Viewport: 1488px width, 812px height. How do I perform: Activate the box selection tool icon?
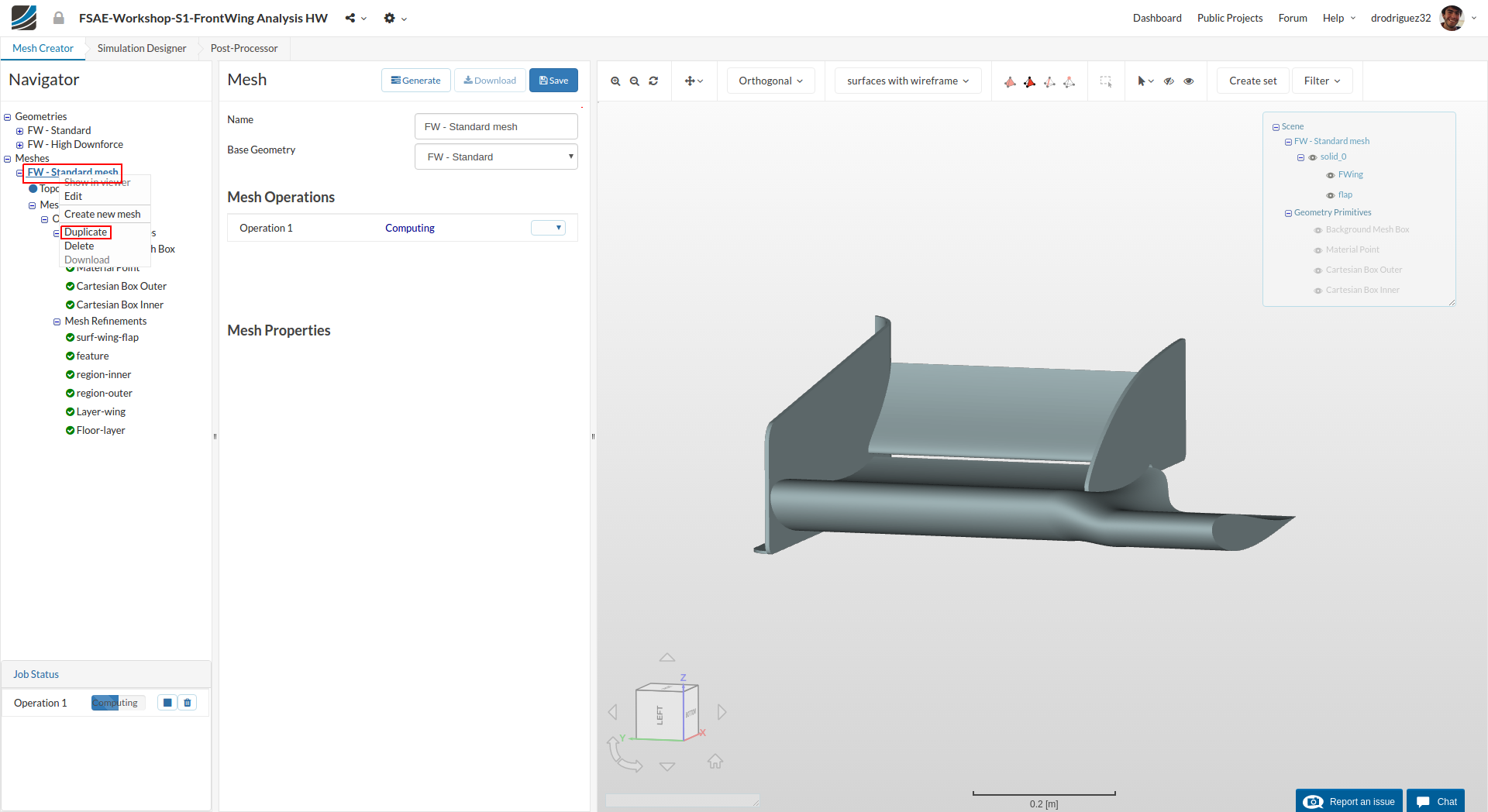click(x=1106, y=81)
